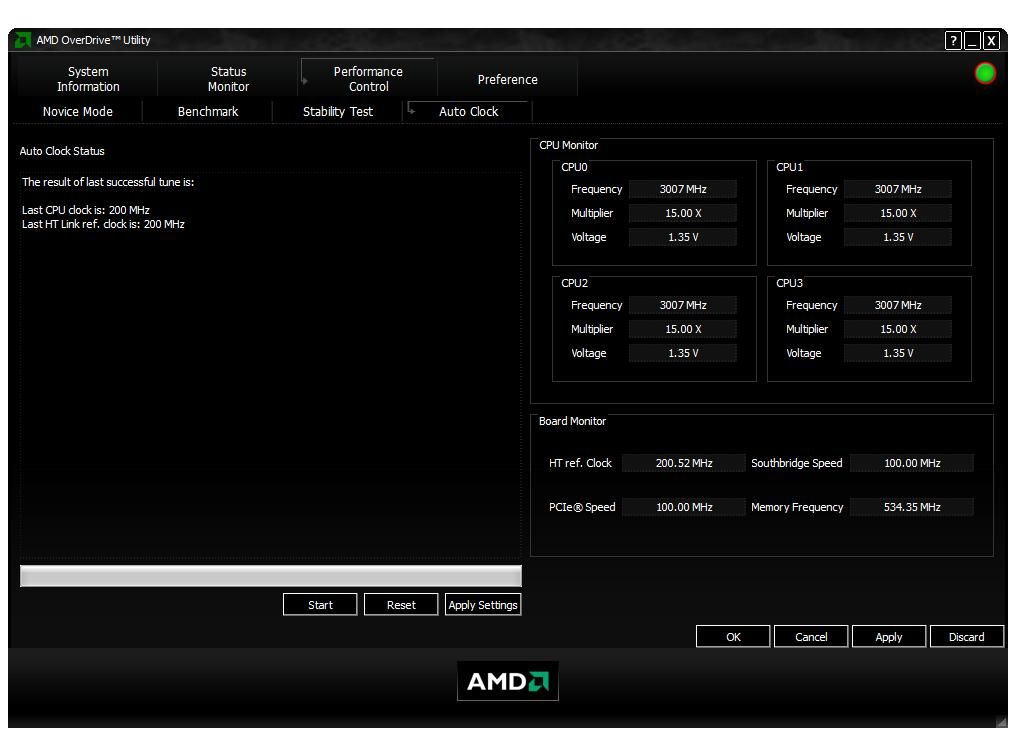Start the auto clock tuning

[320, 604]
